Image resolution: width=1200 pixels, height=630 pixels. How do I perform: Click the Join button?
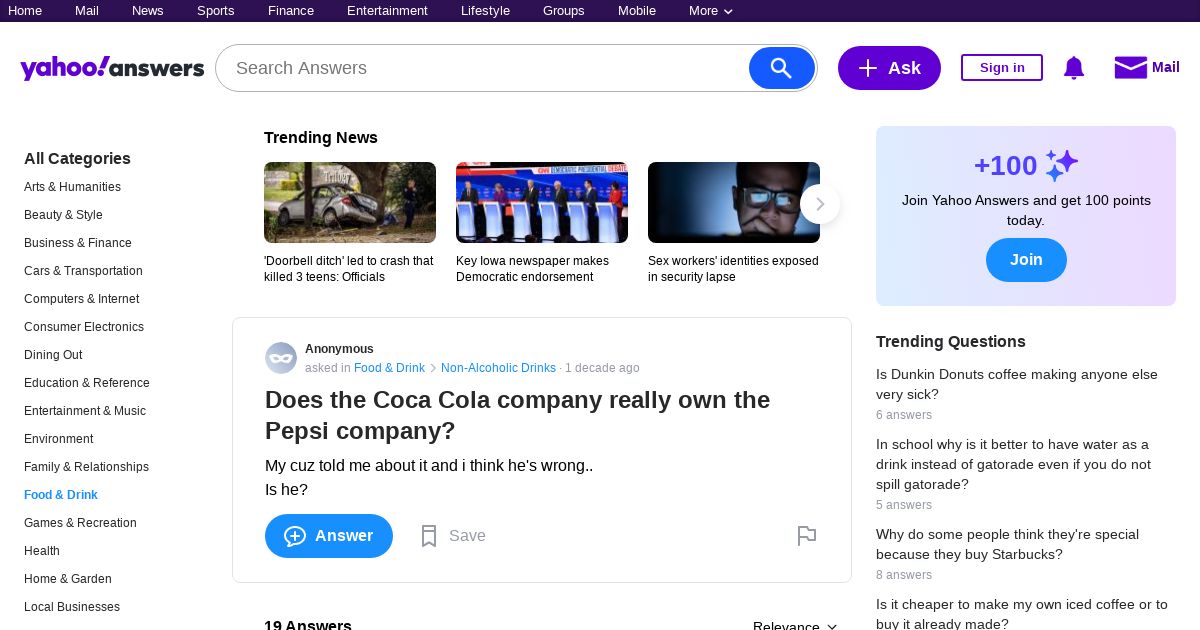coord(1026,260)
